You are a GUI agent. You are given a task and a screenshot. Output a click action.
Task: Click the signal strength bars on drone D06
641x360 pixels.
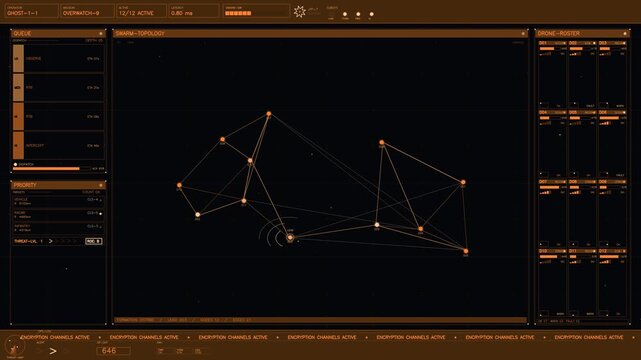pyautogui.click(x=605, y=123)
